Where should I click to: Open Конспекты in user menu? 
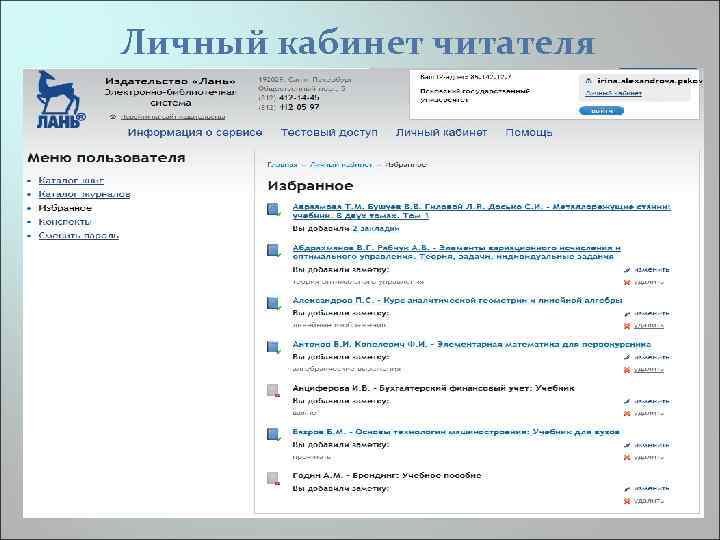(x=65, y=222)
